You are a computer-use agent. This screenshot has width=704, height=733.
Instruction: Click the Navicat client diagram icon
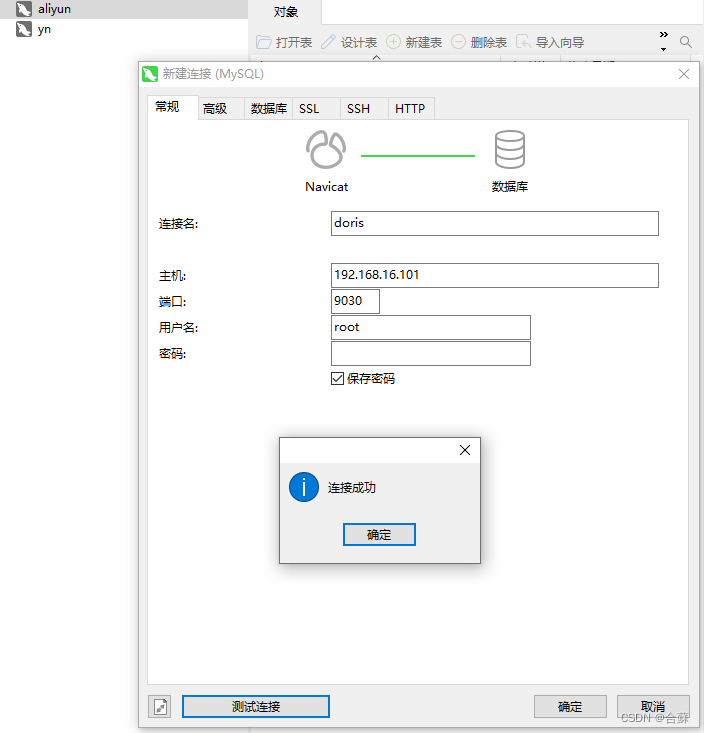point(326,150)
